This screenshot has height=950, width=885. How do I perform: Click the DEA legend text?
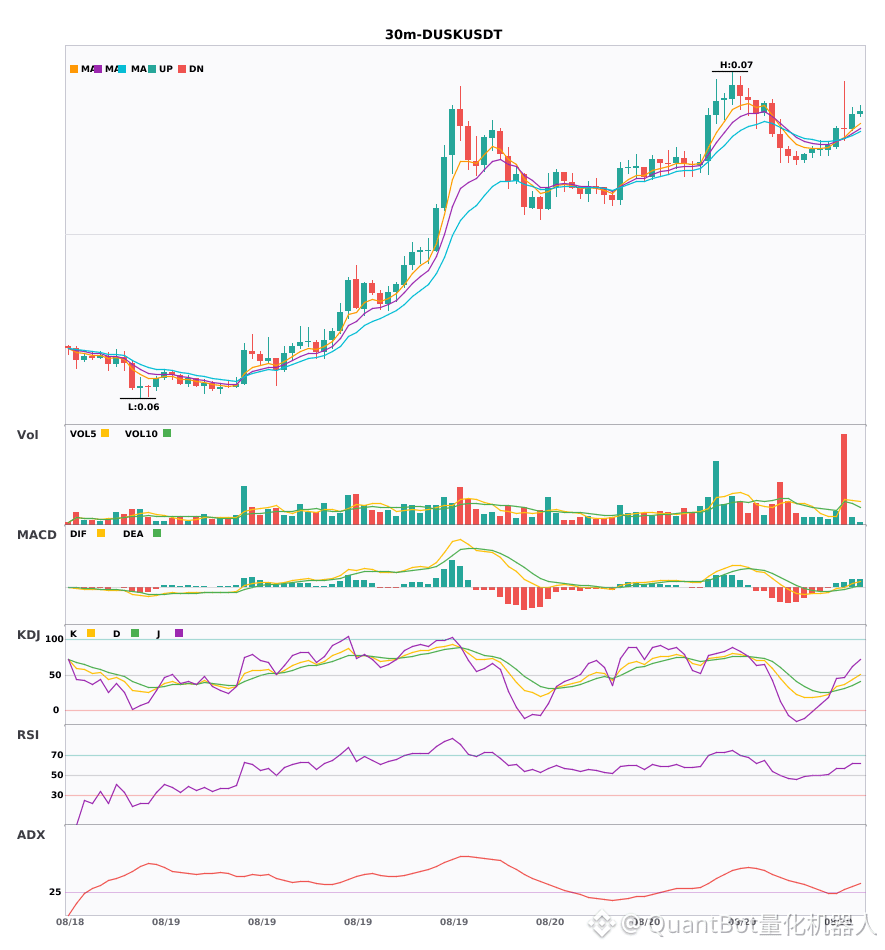(133, 534)
